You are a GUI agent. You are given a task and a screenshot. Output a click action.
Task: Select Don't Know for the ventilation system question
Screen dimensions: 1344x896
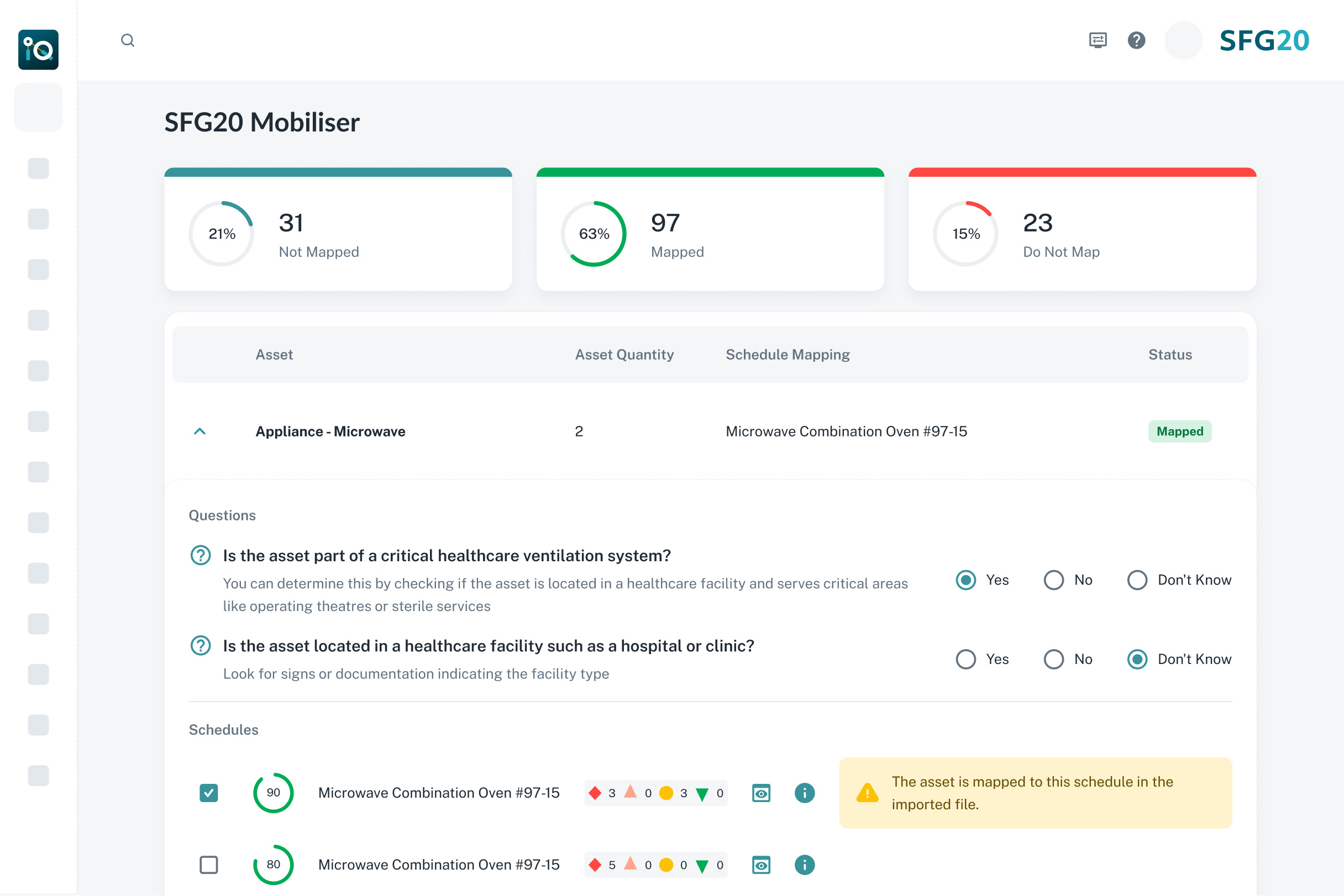pos(1137,580)
